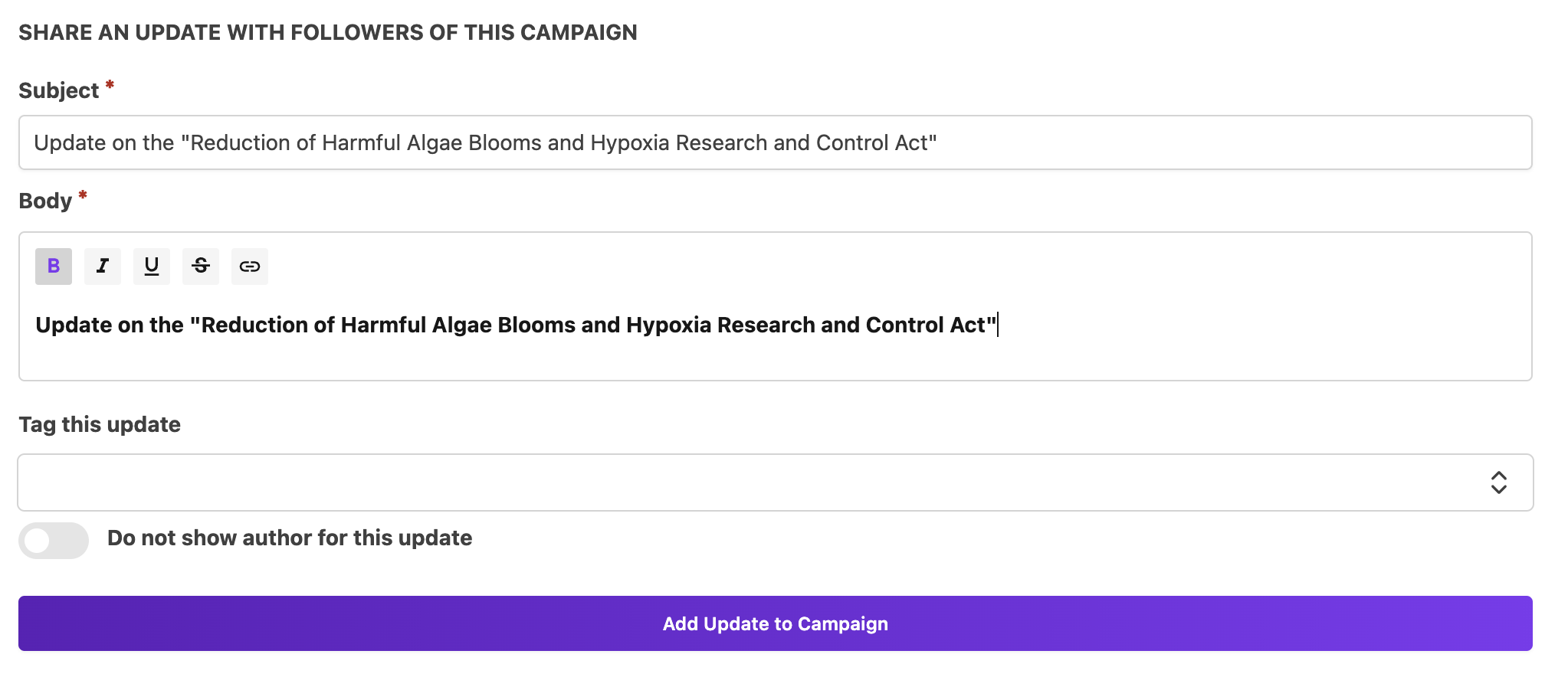Screen dimensions: 1568x677
Task: Click the "Tag this update" label
Action: (x=100, y=425)
